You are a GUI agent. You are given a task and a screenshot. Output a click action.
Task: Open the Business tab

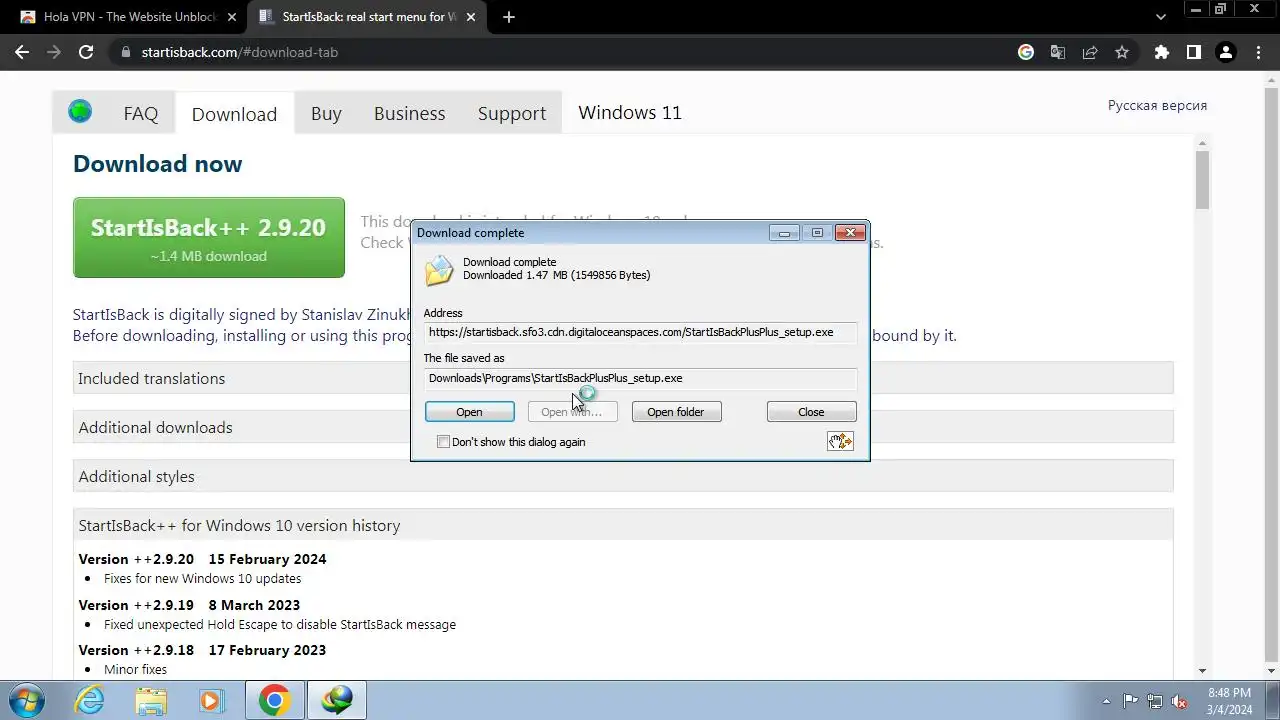pyautogui.click(x=409, y=113)
